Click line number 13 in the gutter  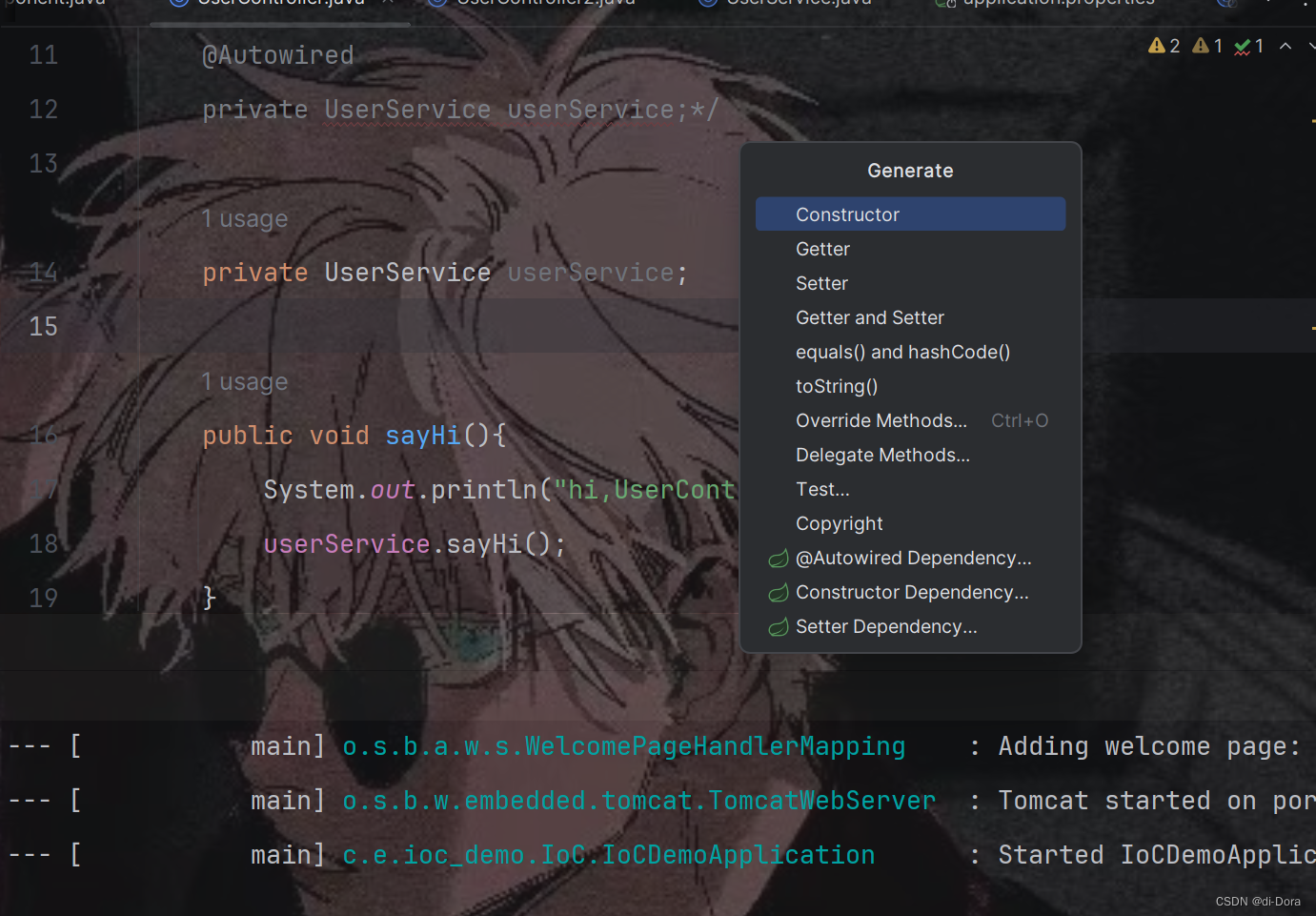[44, 164]
